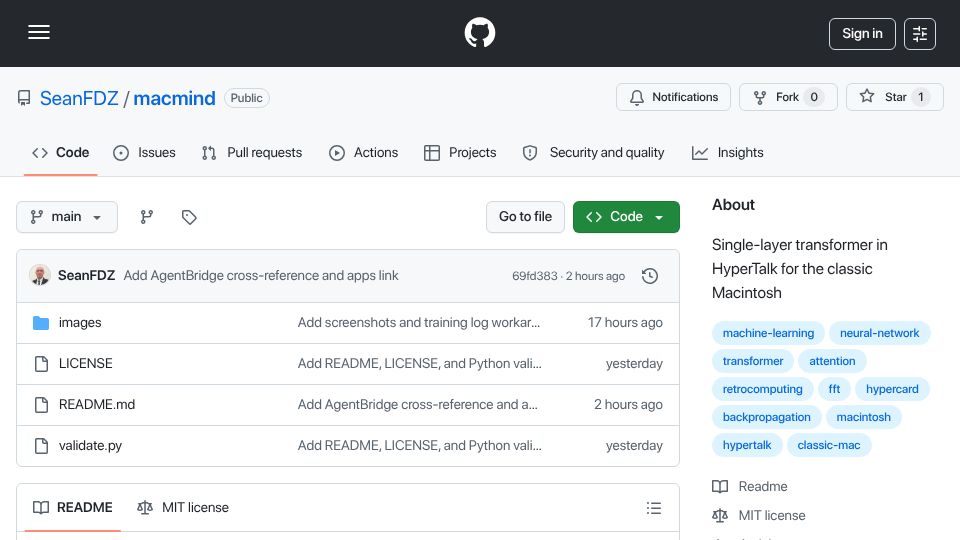
Task: Open the Pull requests tab
Action: 252,152
